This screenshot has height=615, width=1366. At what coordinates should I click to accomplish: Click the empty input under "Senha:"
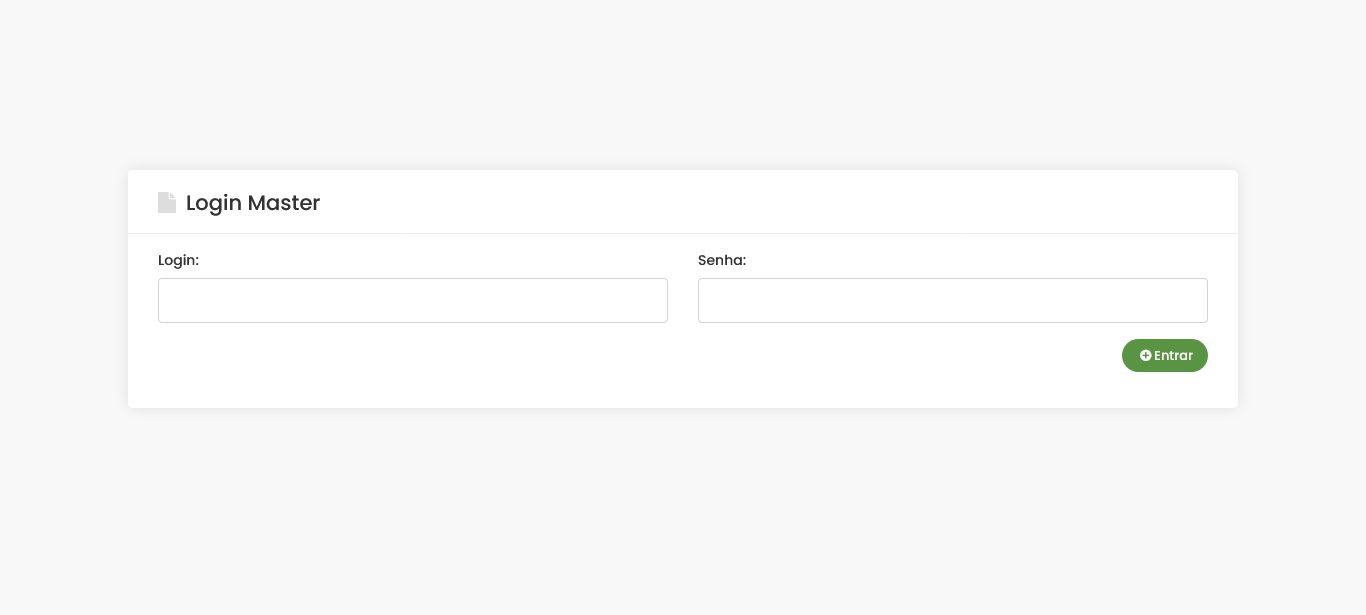(952, 300)
